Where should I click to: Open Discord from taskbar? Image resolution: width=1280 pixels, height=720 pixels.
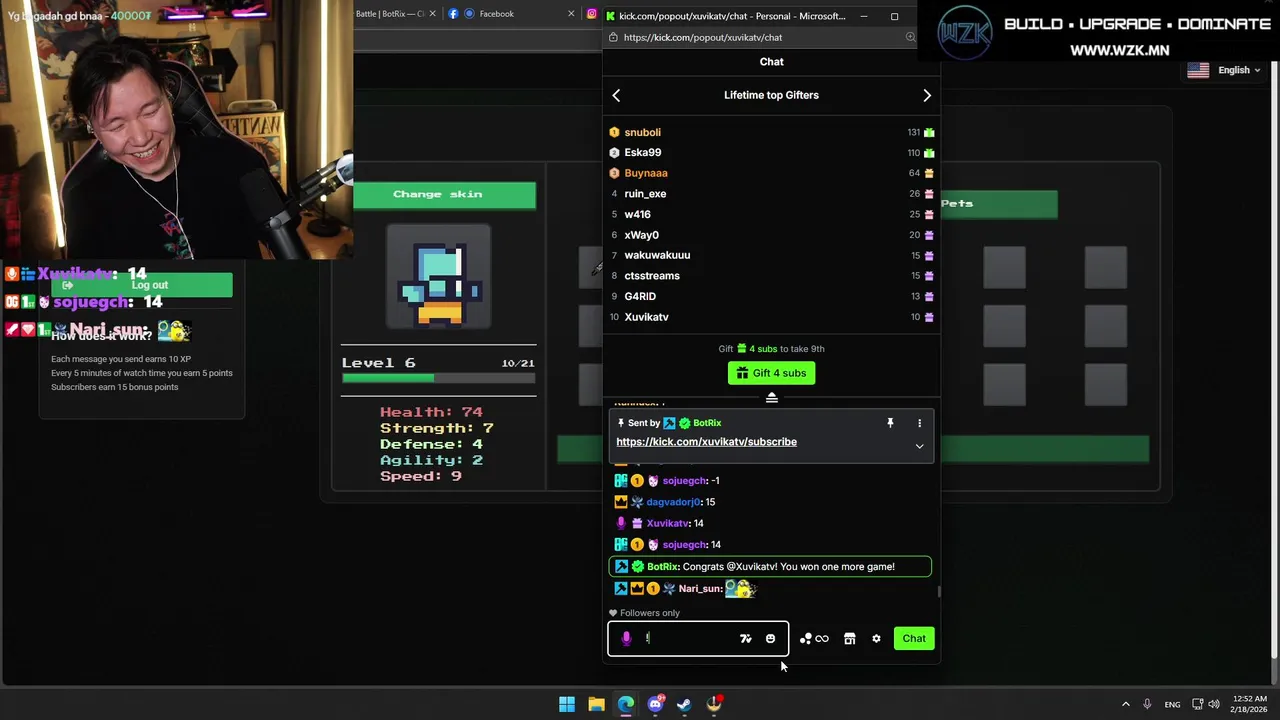pyautogui.click(x=655, y=704)
